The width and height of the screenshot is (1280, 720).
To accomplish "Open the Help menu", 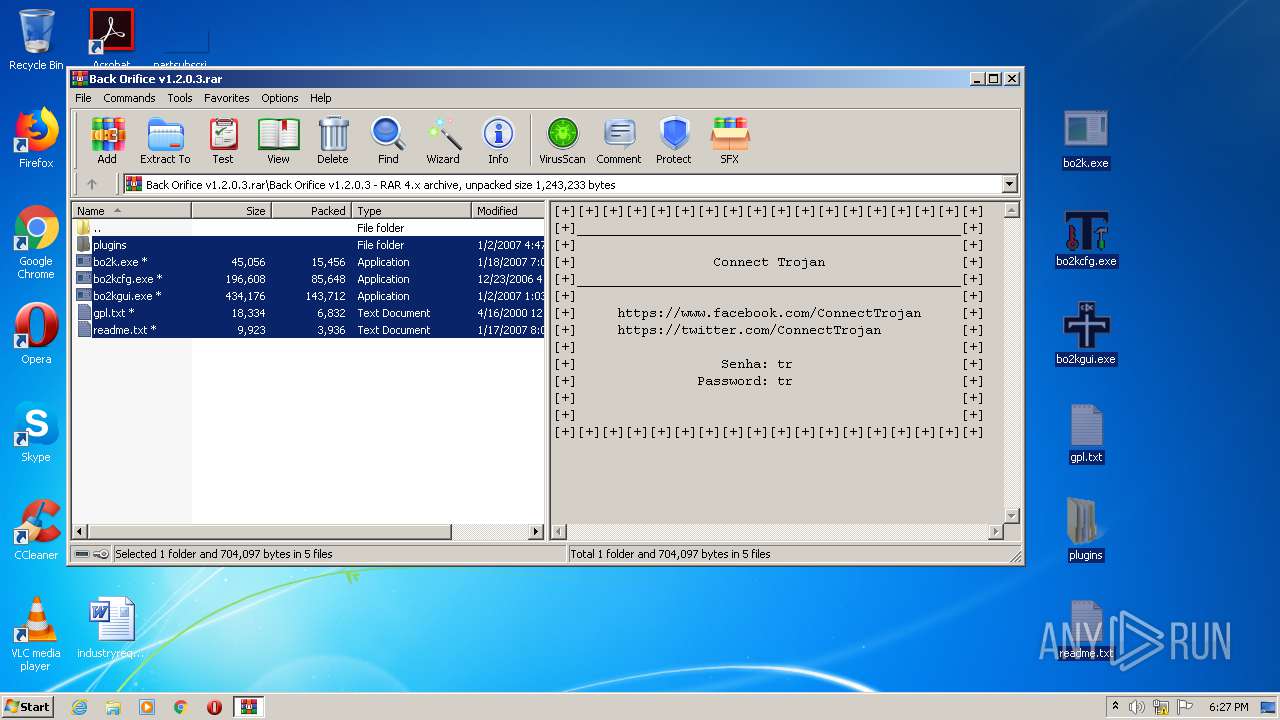I will pos(320,98).
